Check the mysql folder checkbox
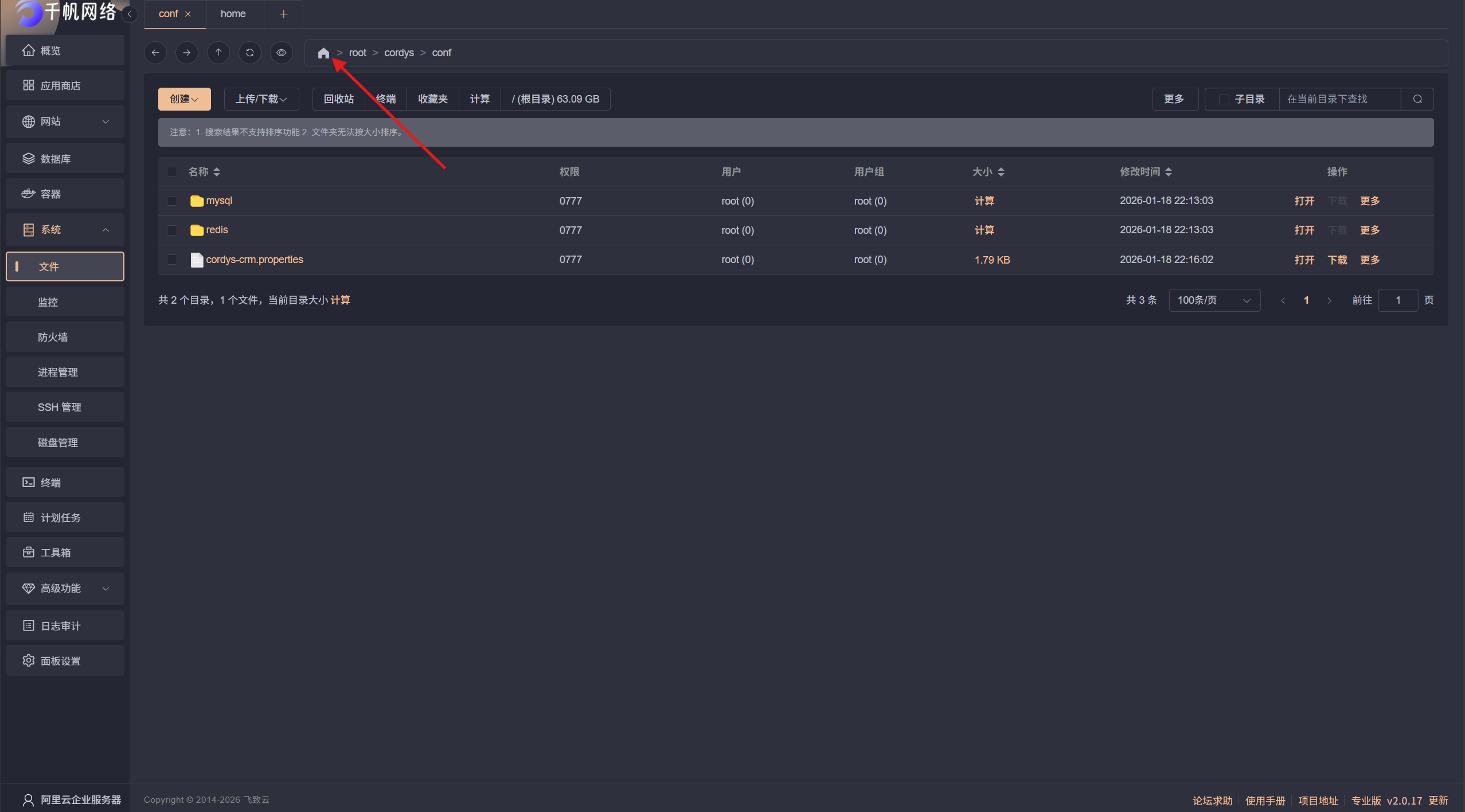The image size is (1465, 812). [x=172, y=201]
